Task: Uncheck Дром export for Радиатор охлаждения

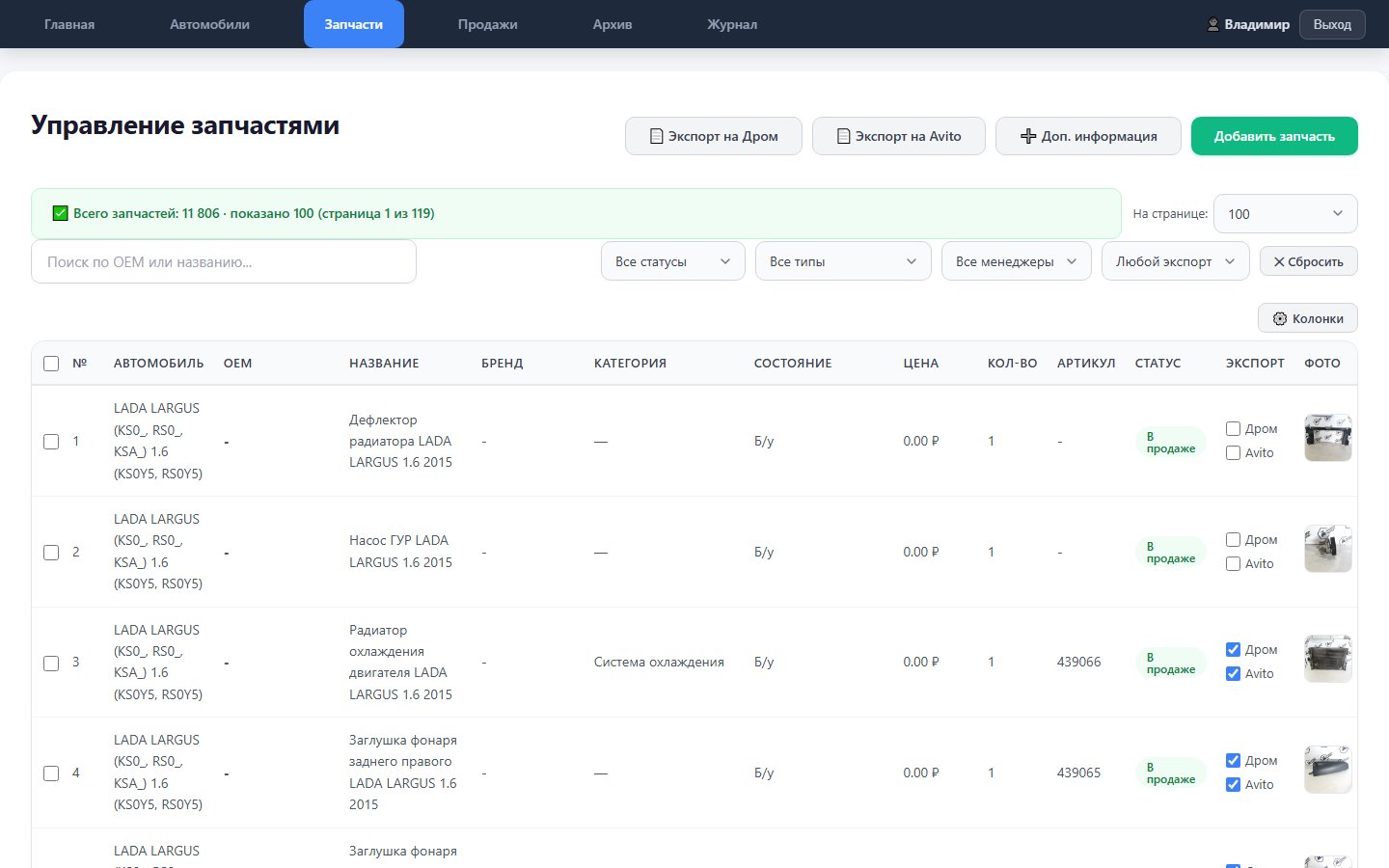Action: tap(1233, 649)
